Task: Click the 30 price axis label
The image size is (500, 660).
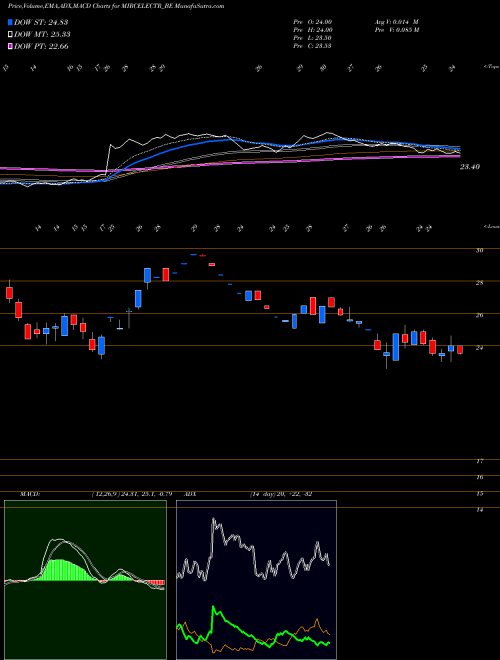Action: 479,250
